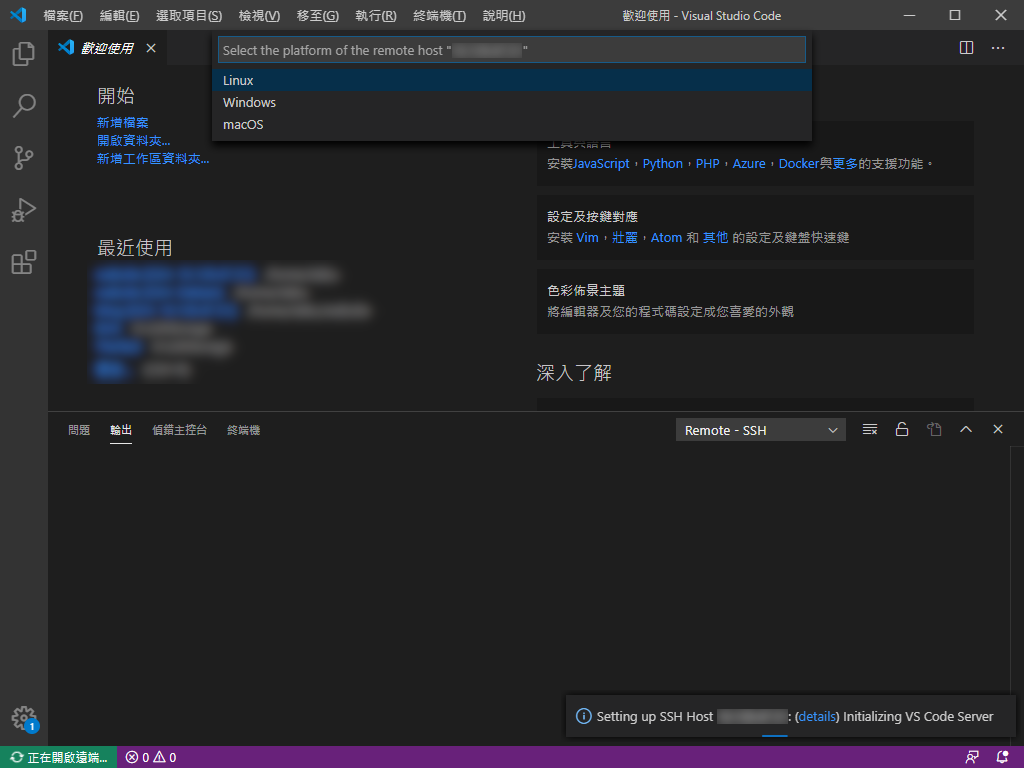Open the Explorer view in activity bar

[24, 54]
